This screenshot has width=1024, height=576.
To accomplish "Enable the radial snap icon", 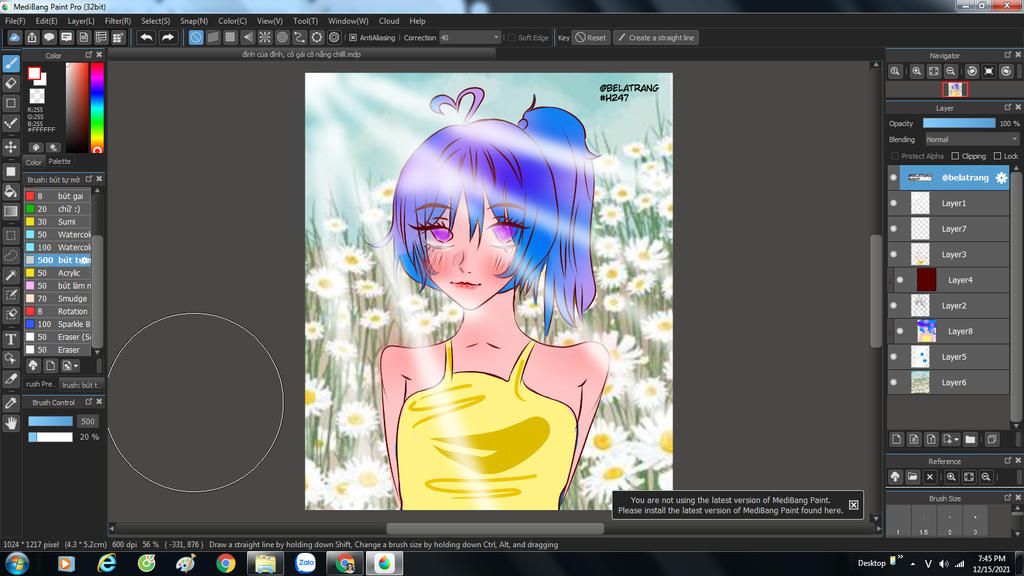I will pos(264,38).
